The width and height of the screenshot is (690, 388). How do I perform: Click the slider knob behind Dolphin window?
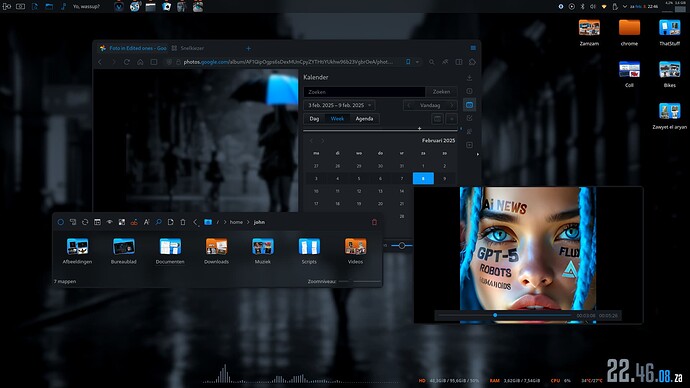coord(402,245)
